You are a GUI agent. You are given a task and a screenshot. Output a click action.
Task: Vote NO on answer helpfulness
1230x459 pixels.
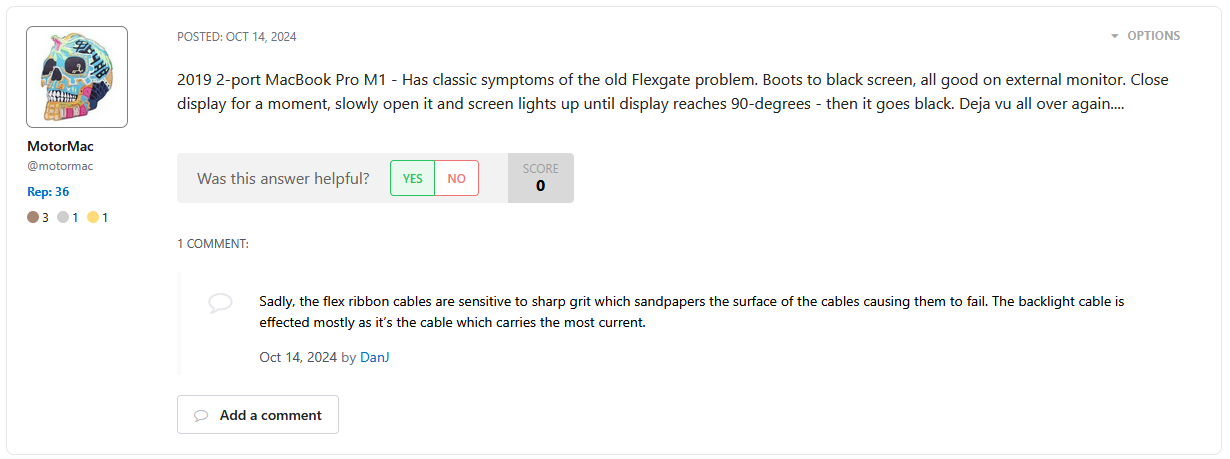tap(457, 178)
